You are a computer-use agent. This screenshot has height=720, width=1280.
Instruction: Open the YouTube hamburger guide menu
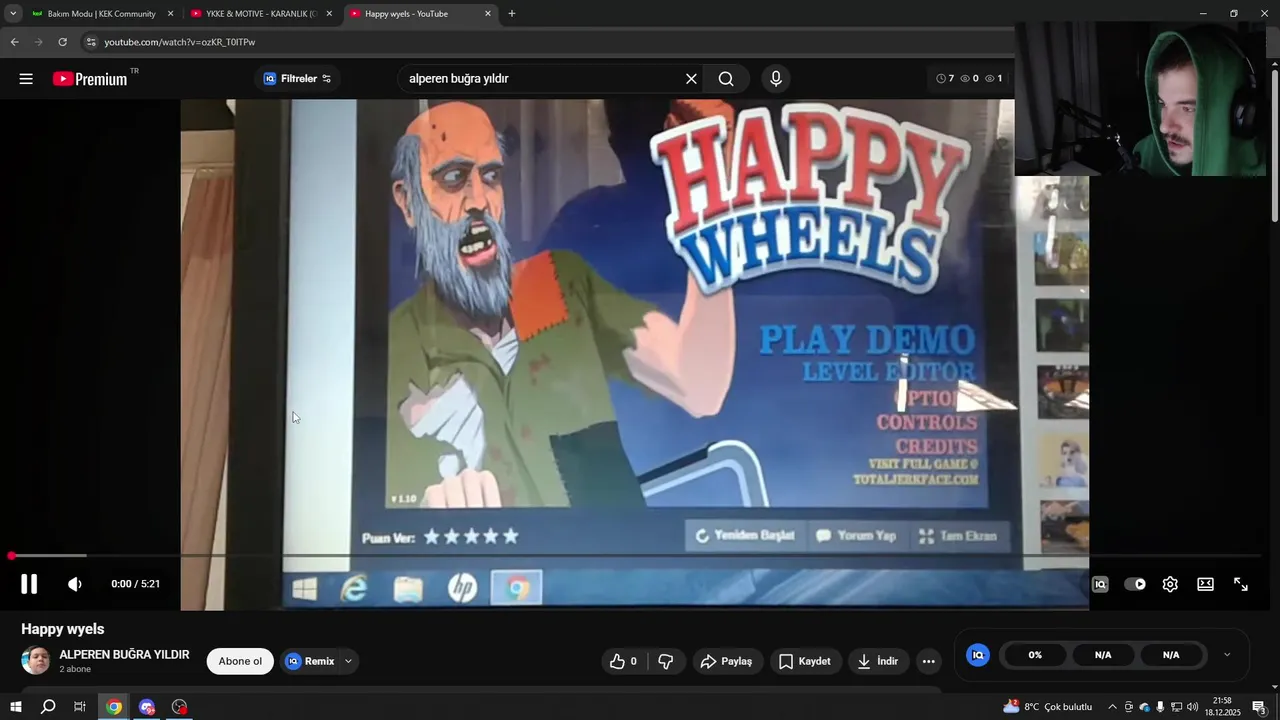click(x=26, y=79)
